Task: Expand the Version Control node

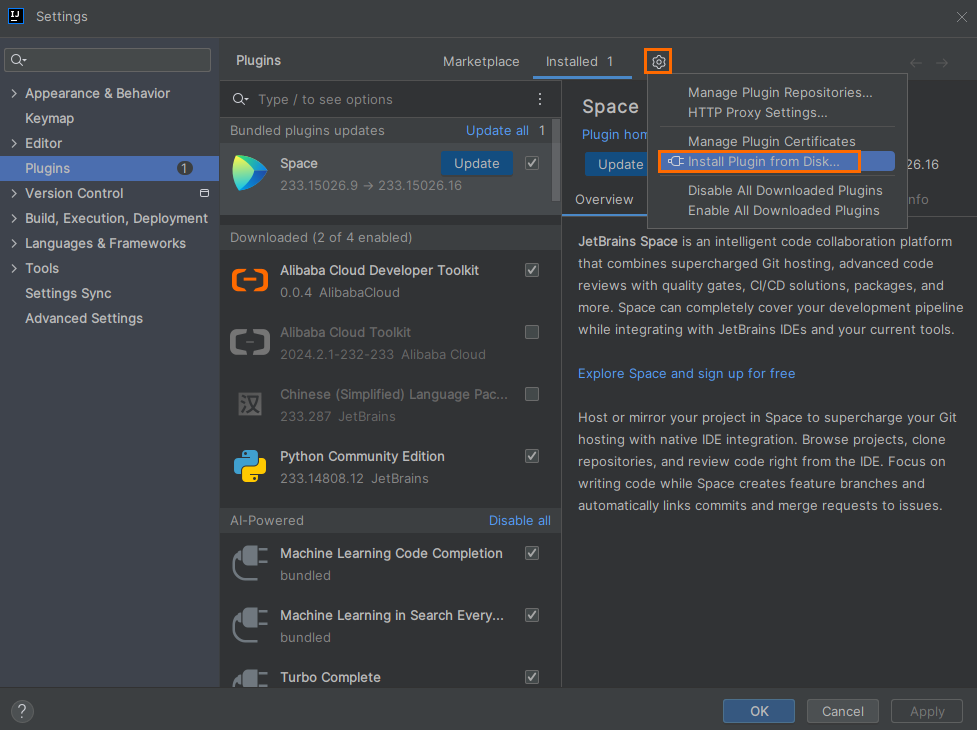Action: coord(14,193)
